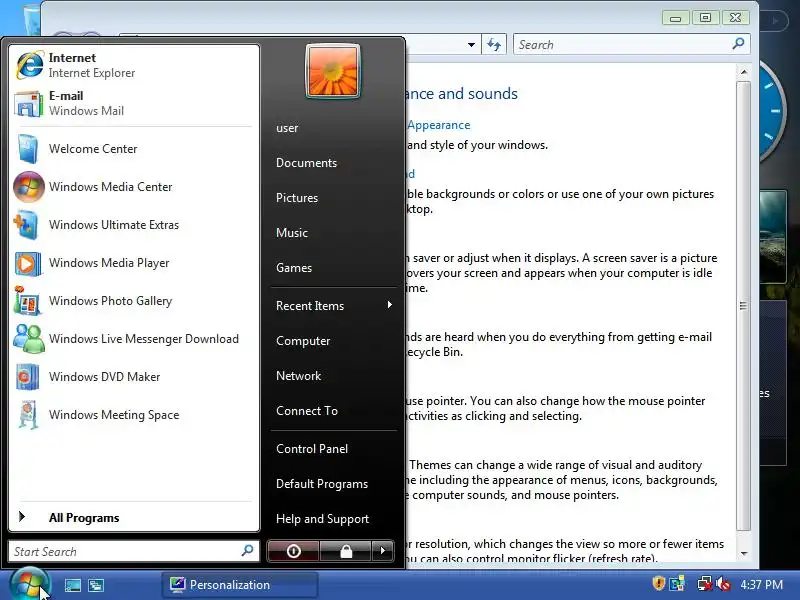Launch Windows Media Center icon
This screenshot has width=800, height=600.
point(29,187)
